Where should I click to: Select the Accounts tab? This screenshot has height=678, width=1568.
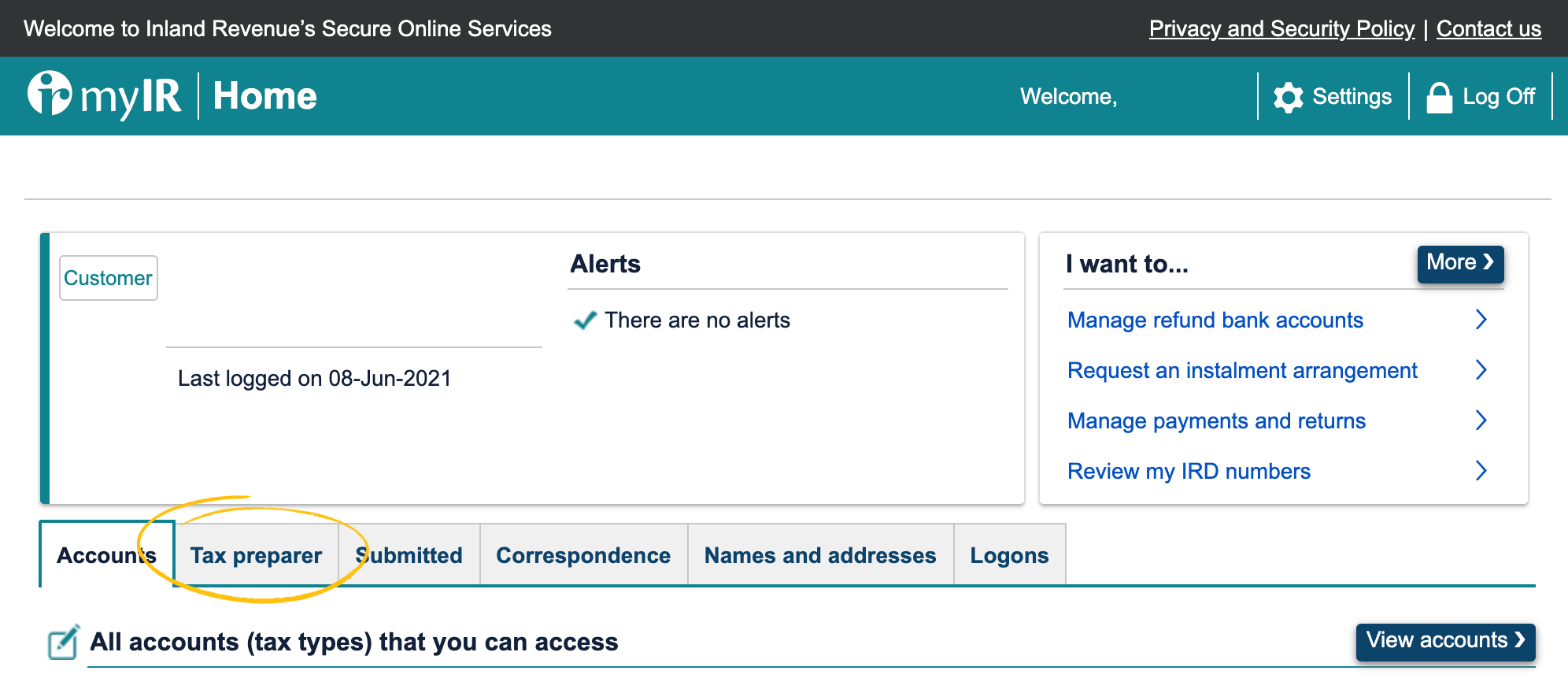tap(107, 554)
